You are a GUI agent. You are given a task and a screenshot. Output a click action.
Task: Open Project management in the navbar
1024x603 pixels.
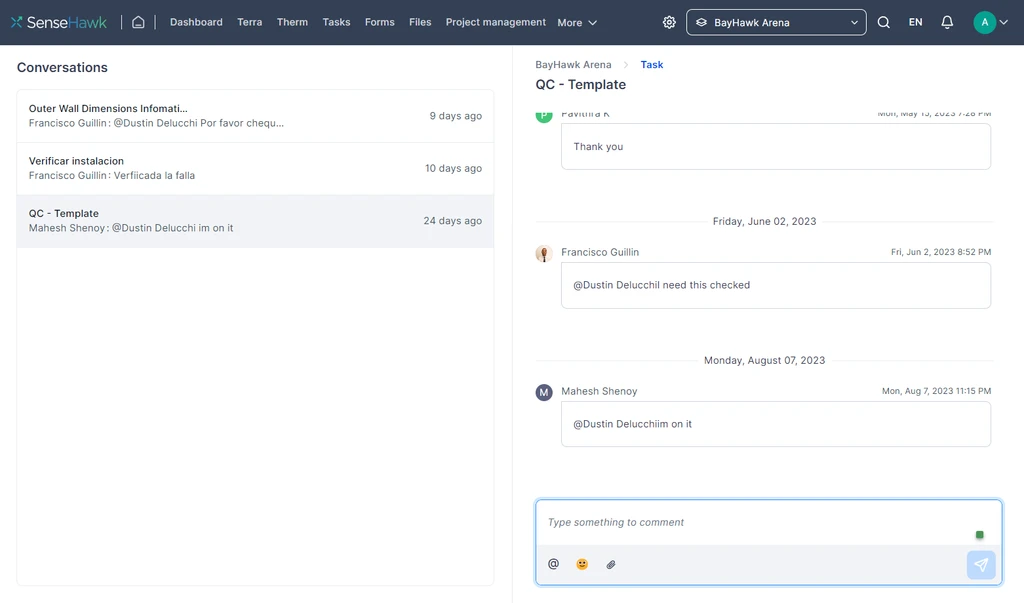click(496, 22)
